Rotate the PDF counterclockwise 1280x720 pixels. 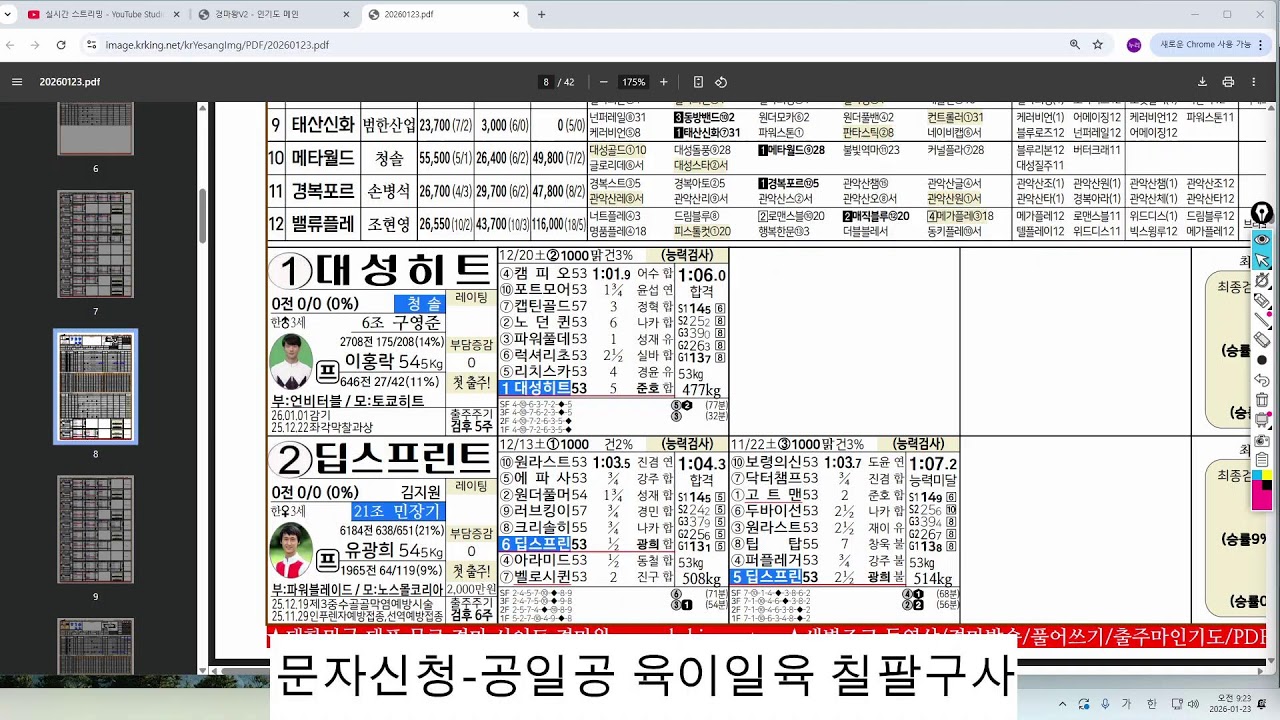(x=721, y=82)
